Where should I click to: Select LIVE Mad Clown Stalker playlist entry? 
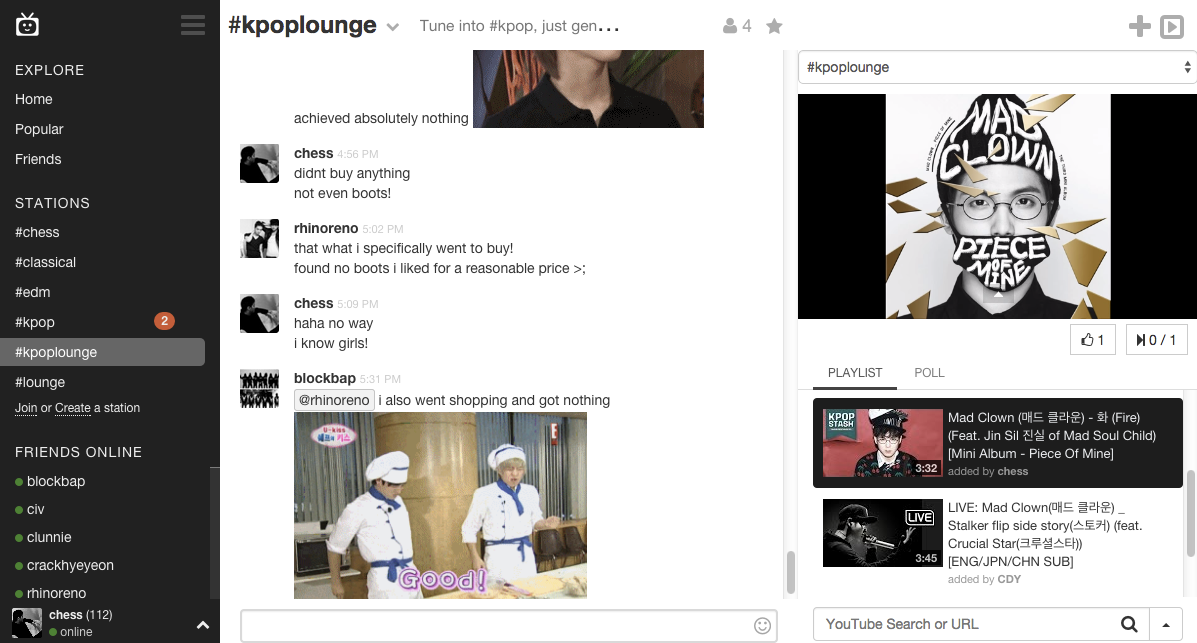pyautogui.click(x=998, y=542)
